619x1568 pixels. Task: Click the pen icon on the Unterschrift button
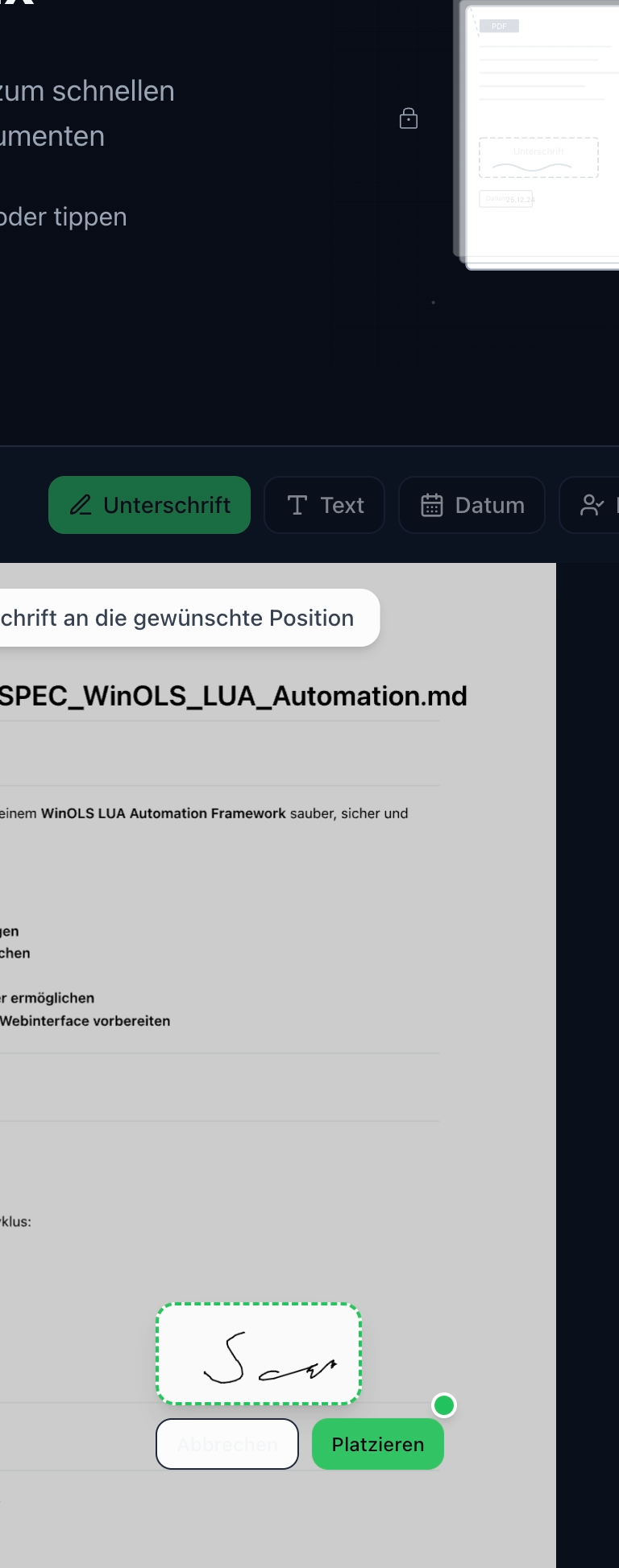coord(81,505)
